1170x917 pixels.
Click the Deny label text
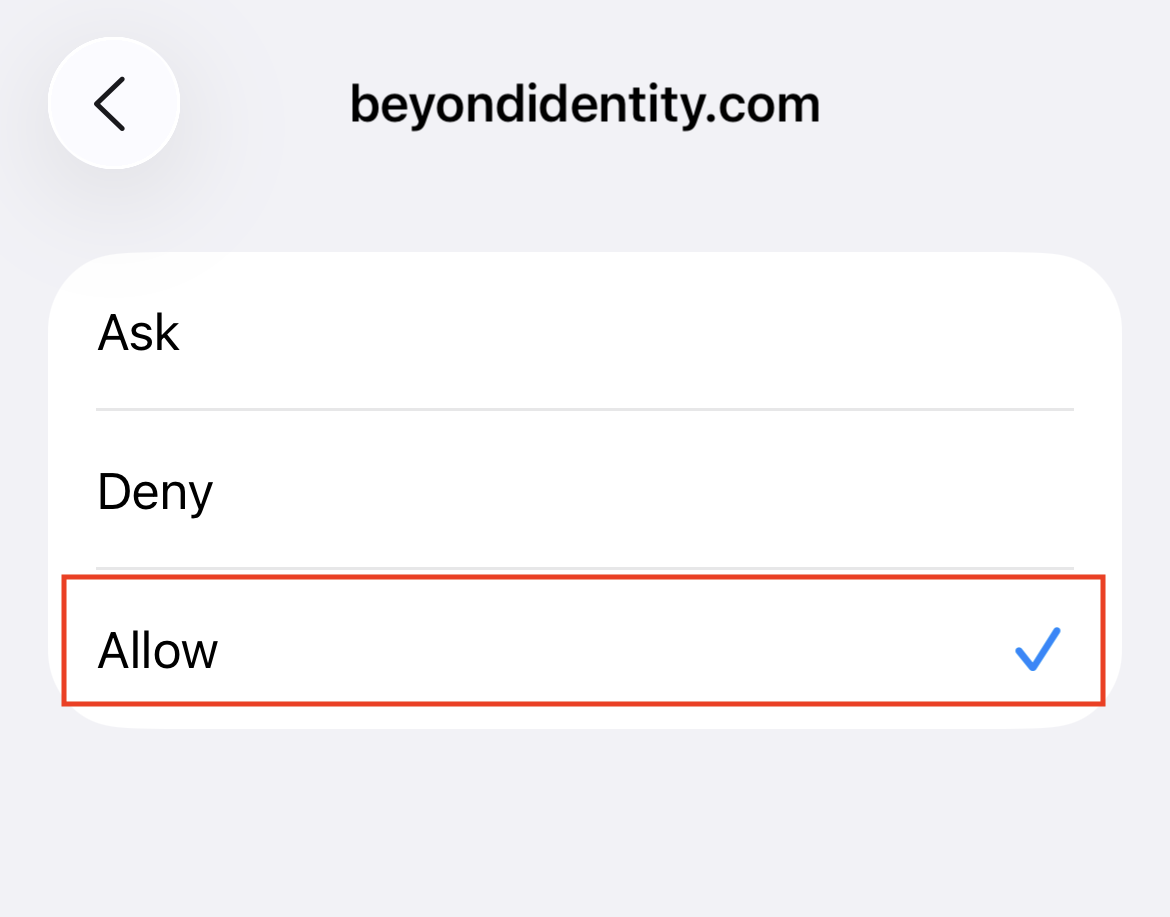(x=155, y=492)
